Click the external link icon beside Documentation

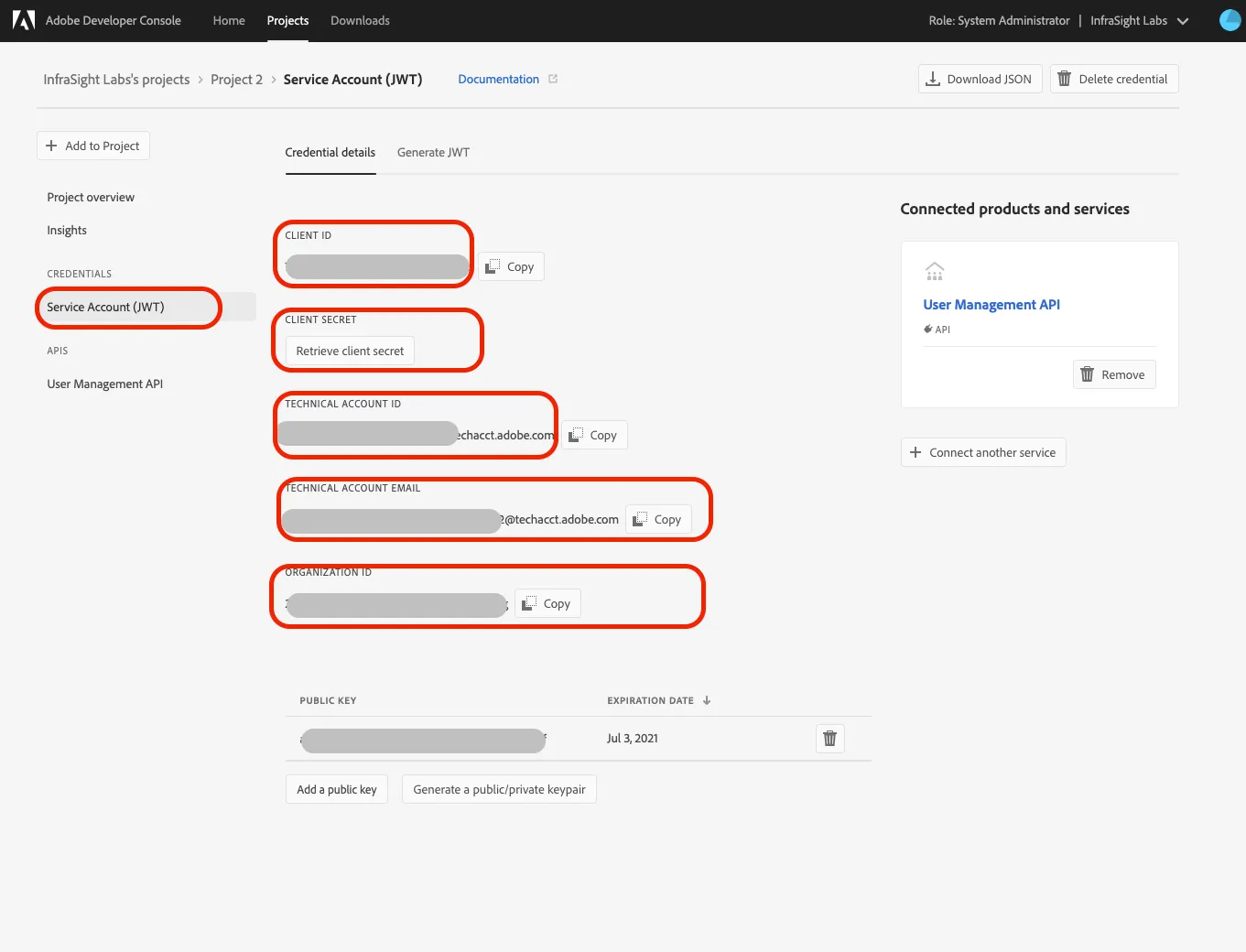coord(553,79)
